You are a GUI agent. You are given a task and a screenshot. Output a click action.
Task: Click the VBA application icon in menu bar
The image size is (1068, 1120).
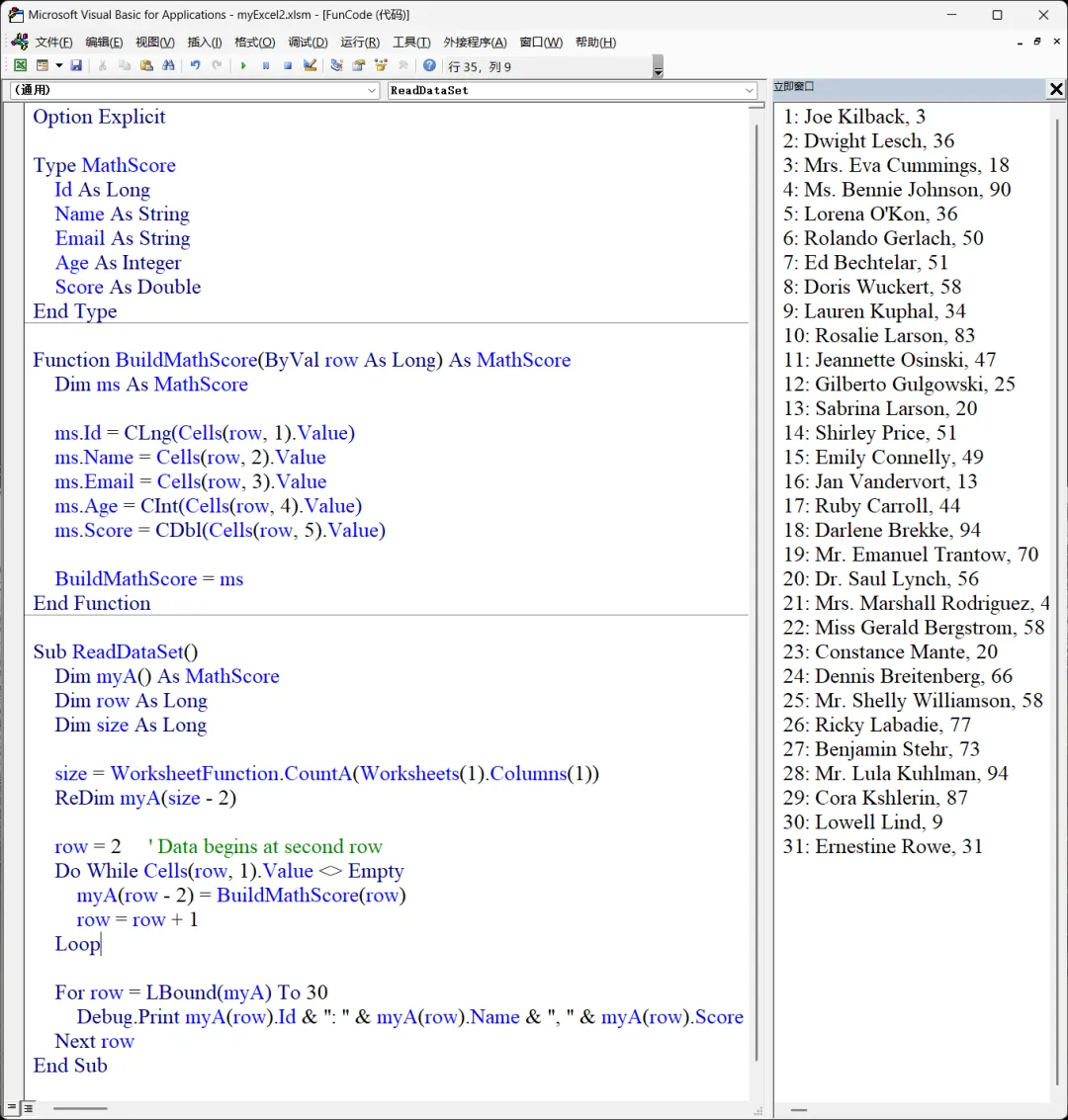pos(20,42)
